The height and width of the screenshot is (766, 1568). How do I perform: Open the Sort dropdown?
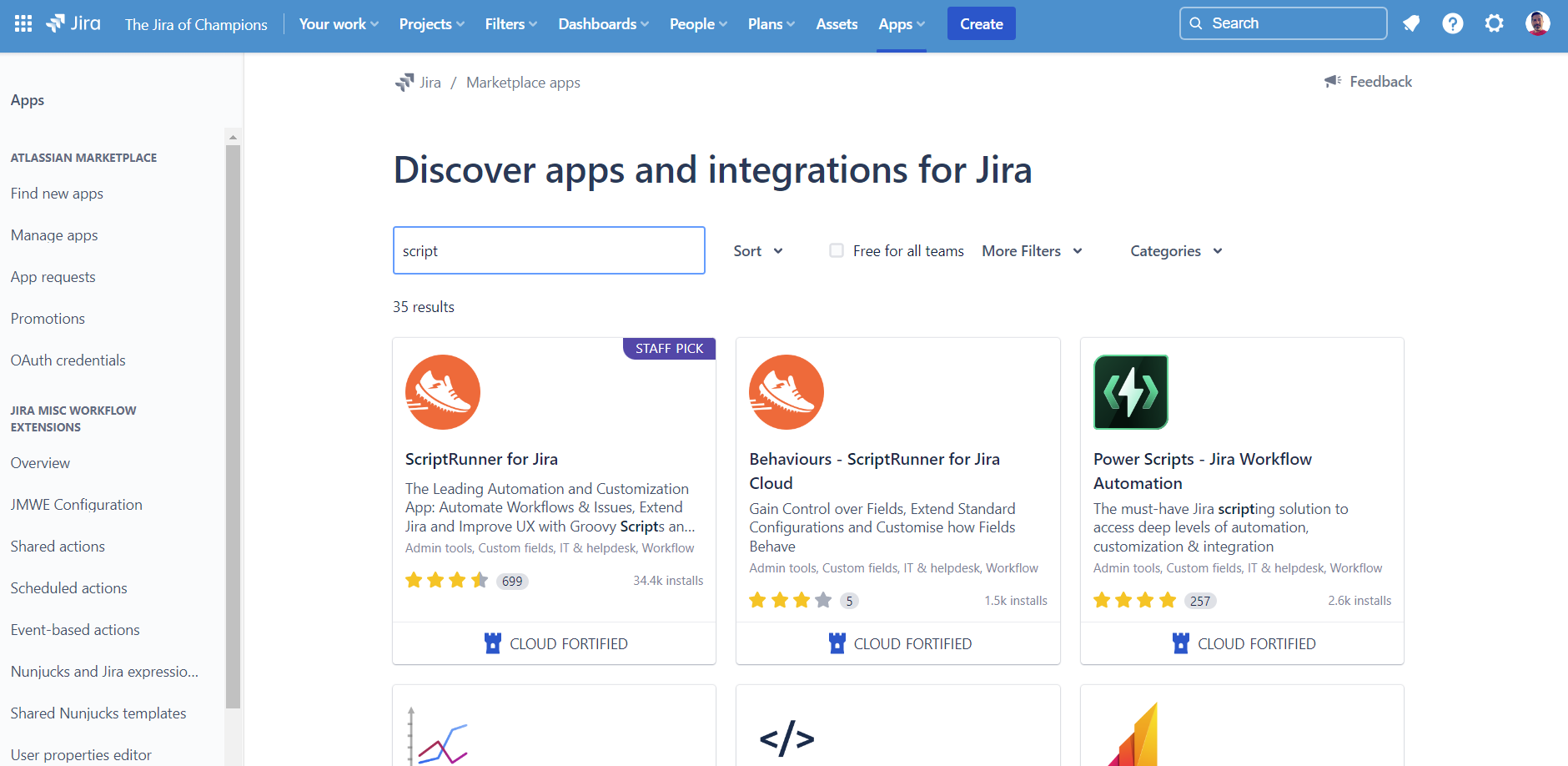(757, 250)
